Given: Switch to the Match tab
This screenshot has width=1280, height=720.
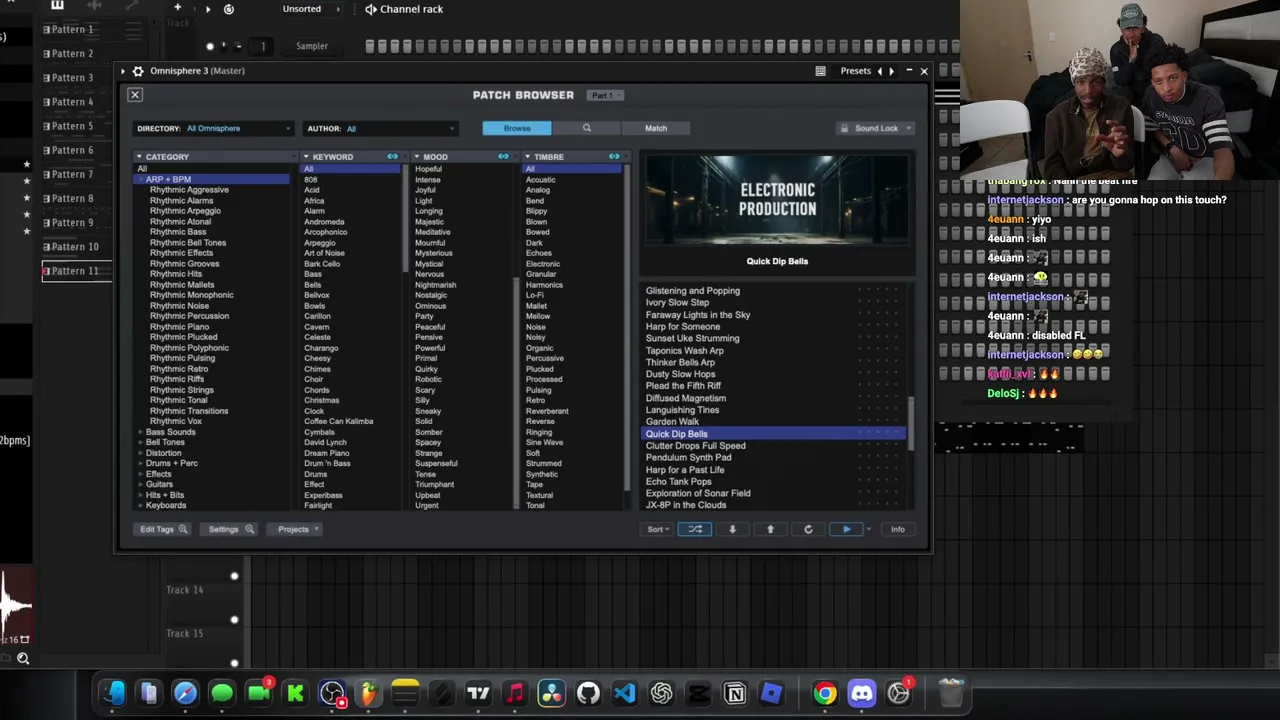Looking at the screenshot, I should 656,128.
